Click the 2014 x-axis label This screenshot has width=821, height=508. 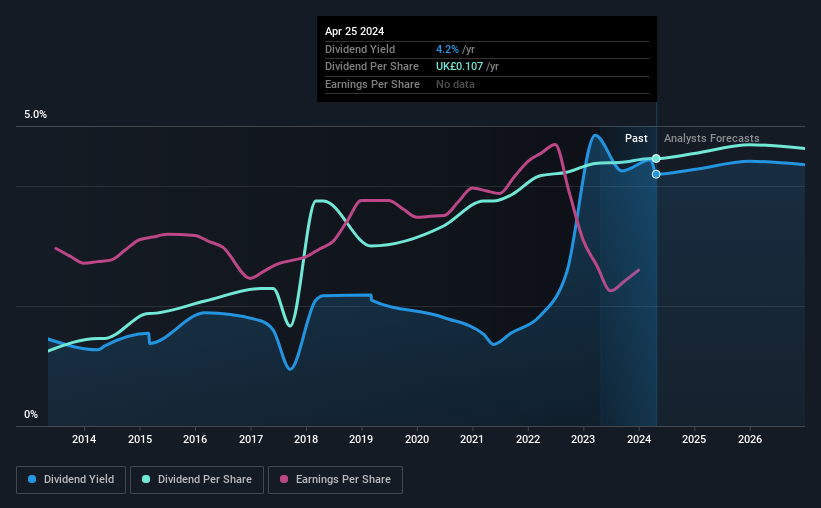coord(84,439)
